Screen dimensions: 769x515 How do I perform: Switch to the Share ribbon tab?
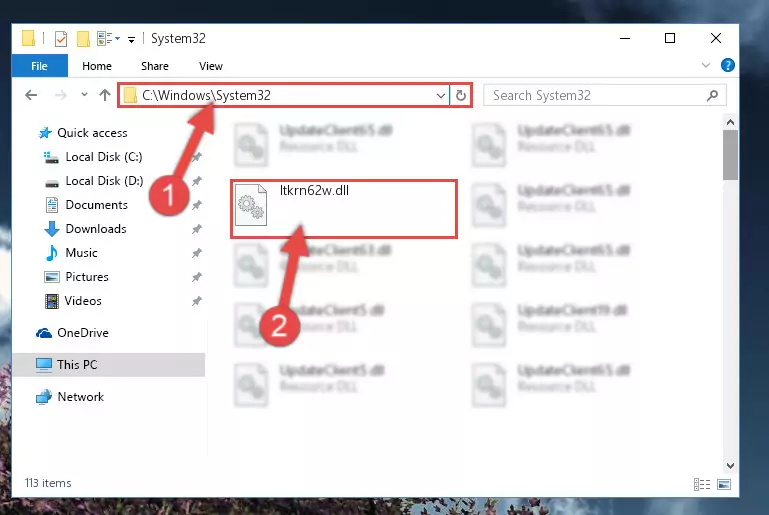(154, 66)
